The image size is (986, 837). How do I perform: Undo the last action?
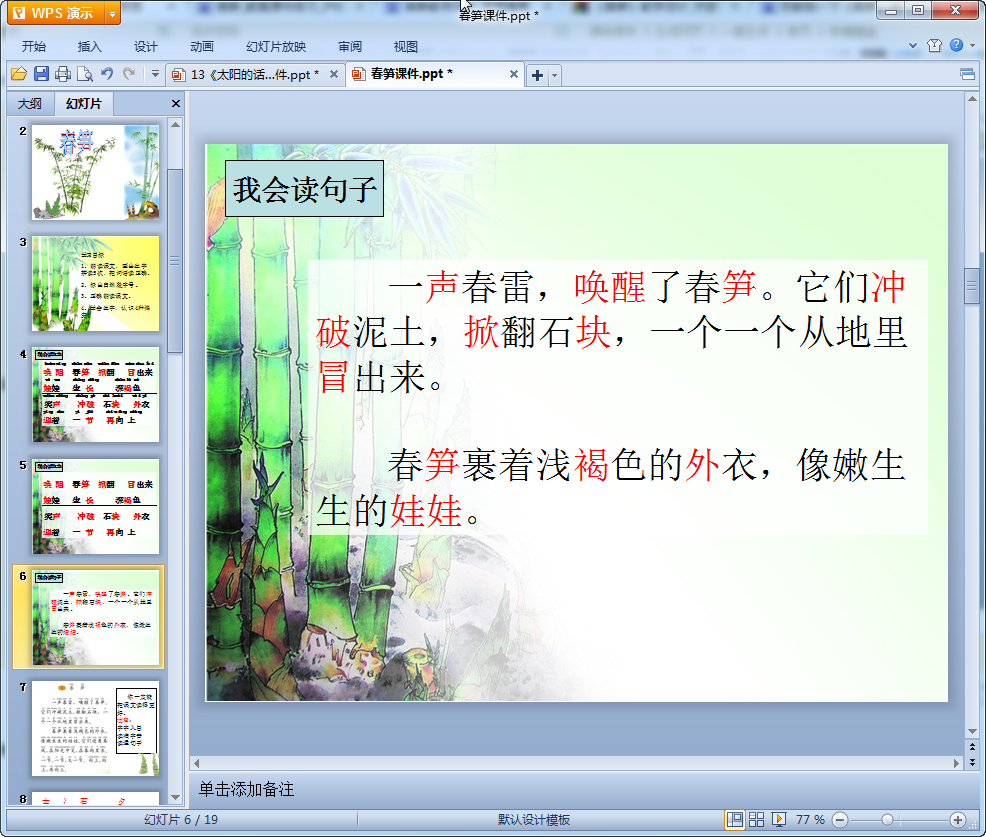pos(107,74)
